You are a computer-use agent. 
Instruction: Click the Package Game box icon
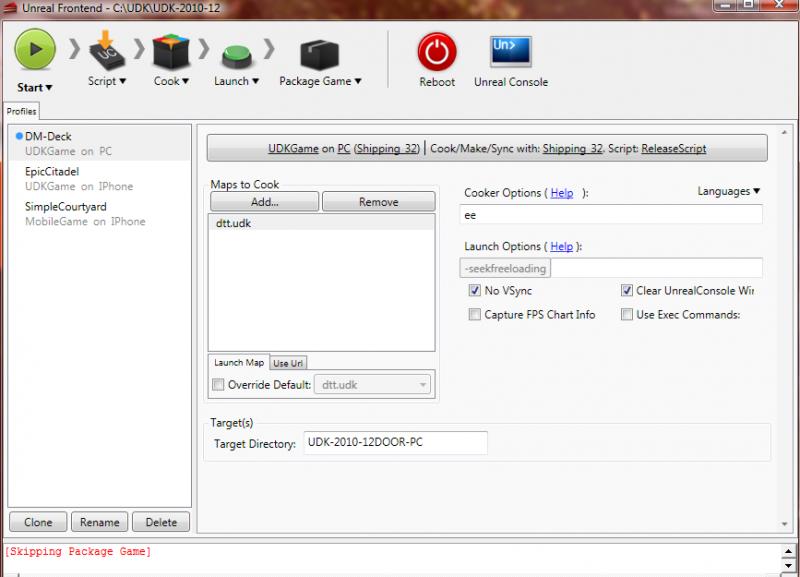319,55
